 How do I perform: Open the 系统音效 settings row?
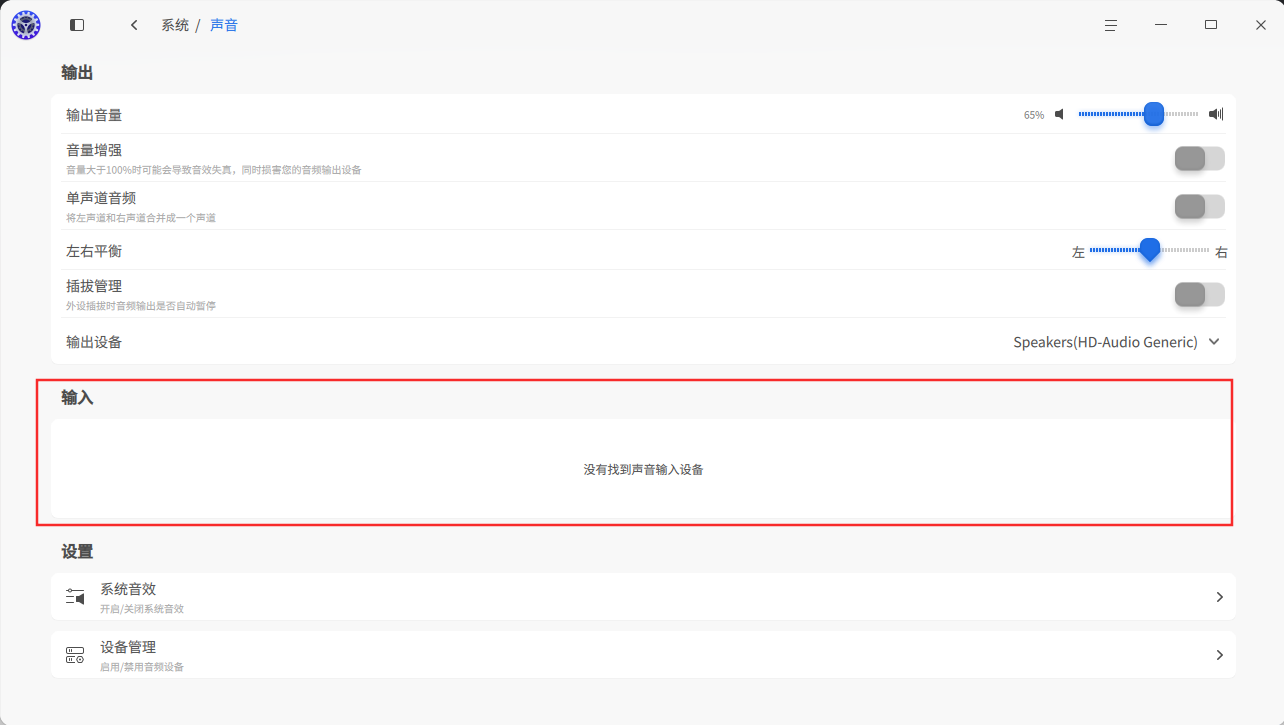point(643,597)
